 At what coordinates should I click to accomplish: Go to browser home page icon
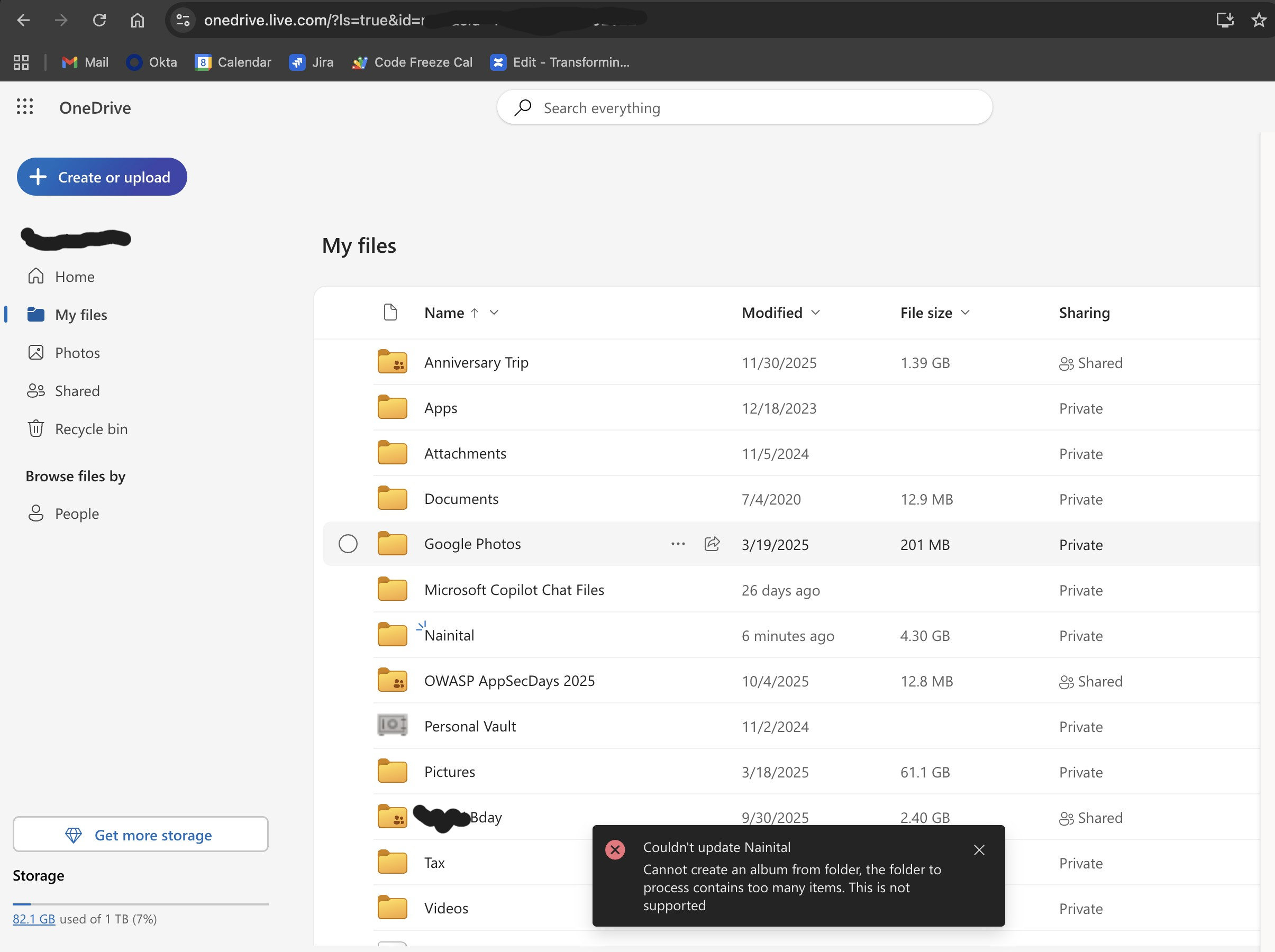[137, 20]
